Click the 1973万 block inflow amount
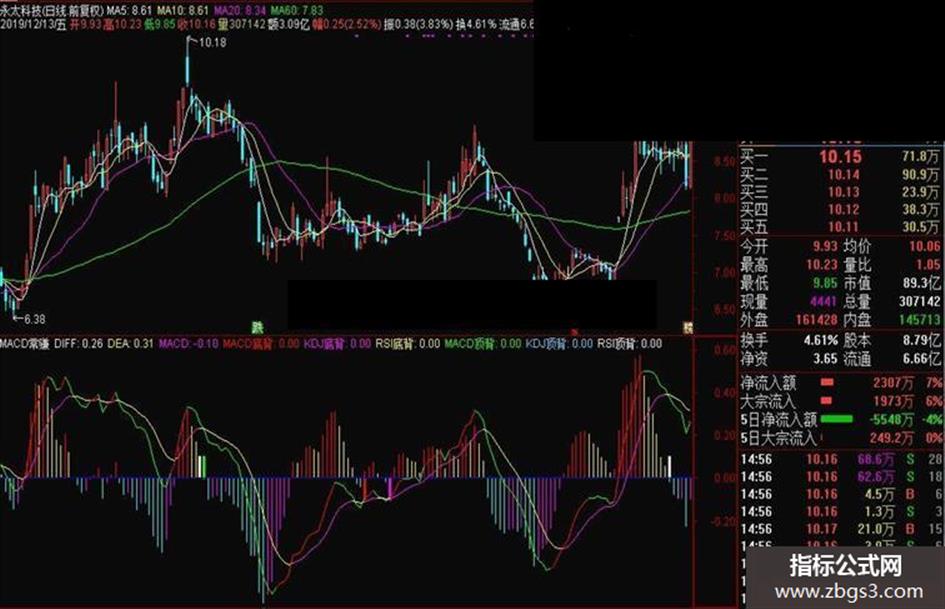 (x=893, y=401)
